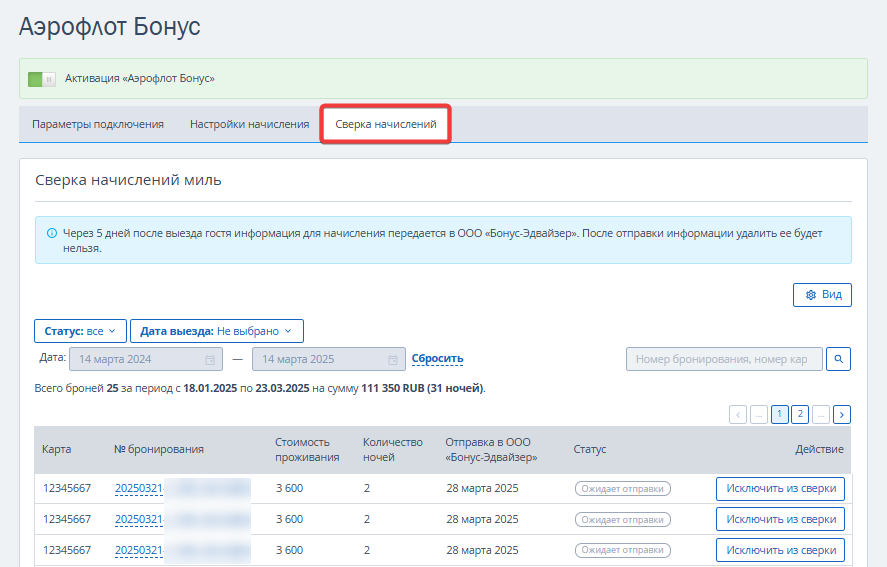Open third row booking link 20250321

[x=139, y=550]
